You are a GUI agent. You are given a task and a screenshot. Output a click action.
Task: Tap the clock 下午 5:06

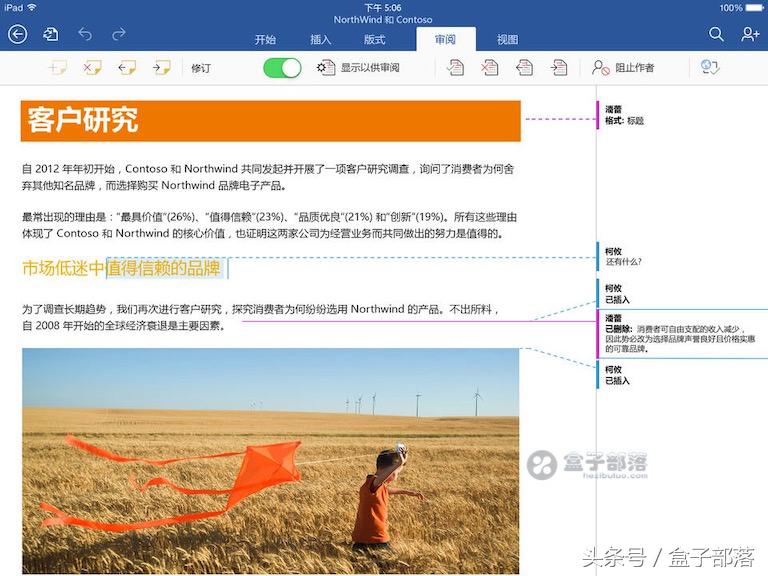point(383,7)
